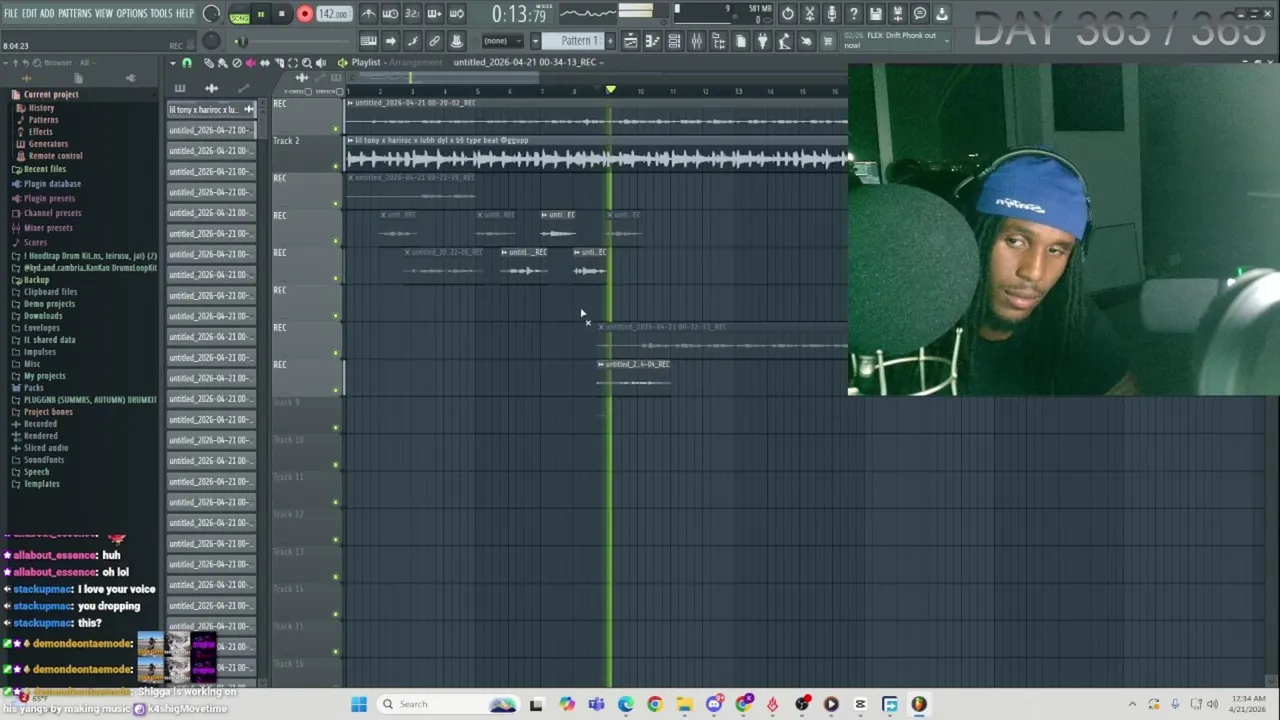The height and width of the screenshot is (720, 1280).
Task: Open the FILE menu
Action: 11,14
